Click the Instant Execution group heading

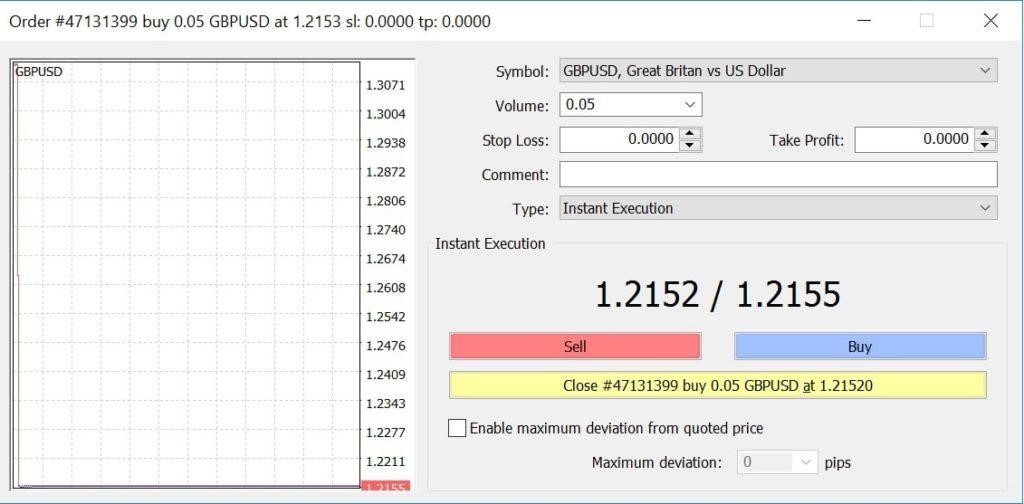coord(490,244)
